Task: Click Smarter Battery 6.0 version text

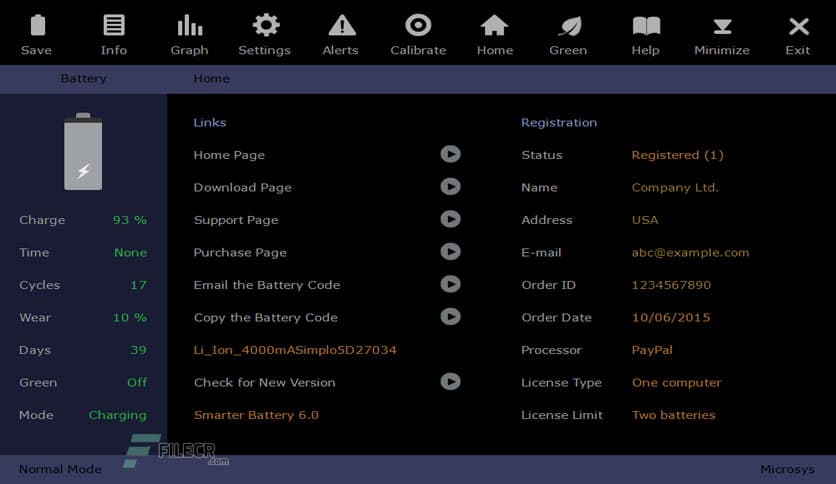Action: [256, 415]
